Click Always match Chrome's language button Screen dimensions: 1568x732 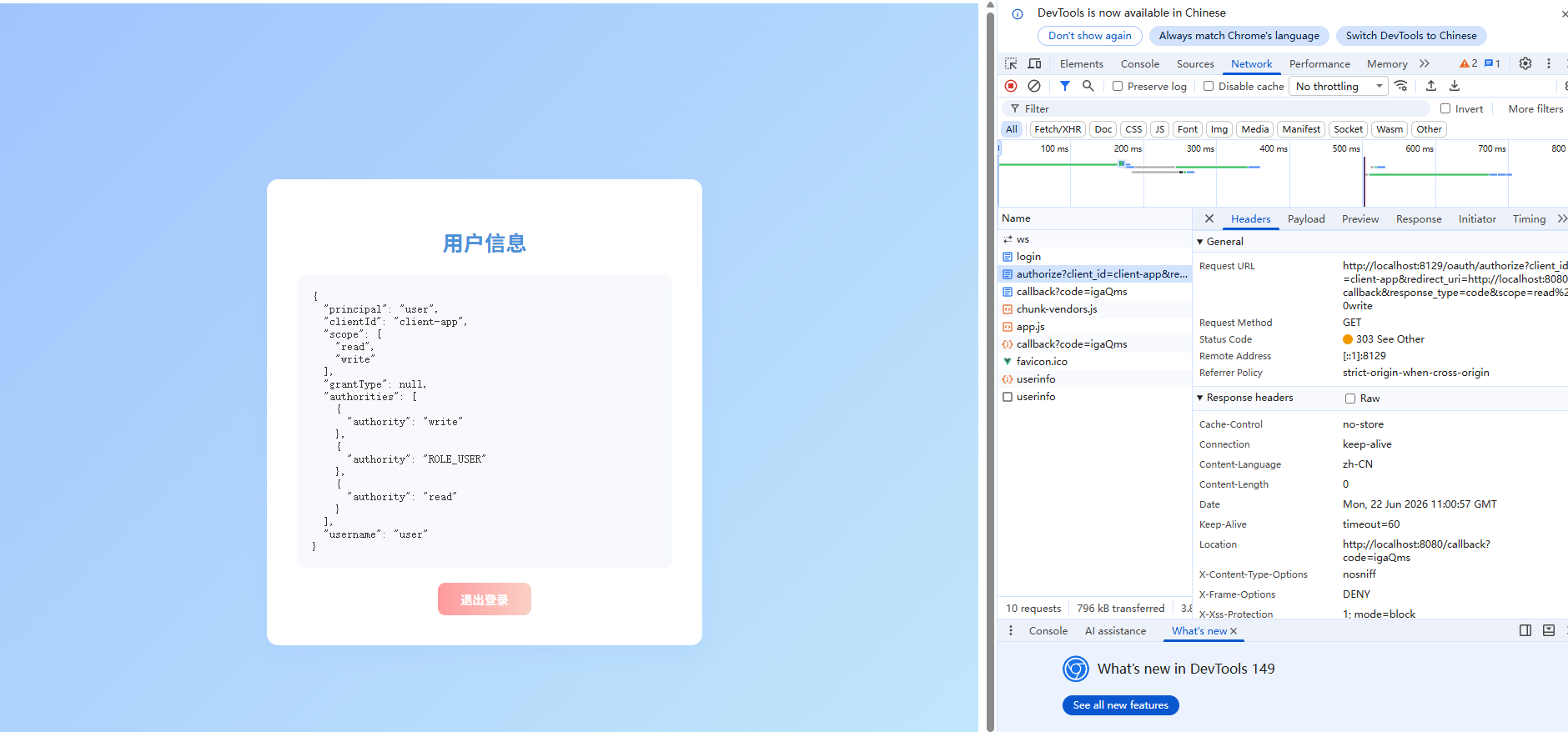1239,36
